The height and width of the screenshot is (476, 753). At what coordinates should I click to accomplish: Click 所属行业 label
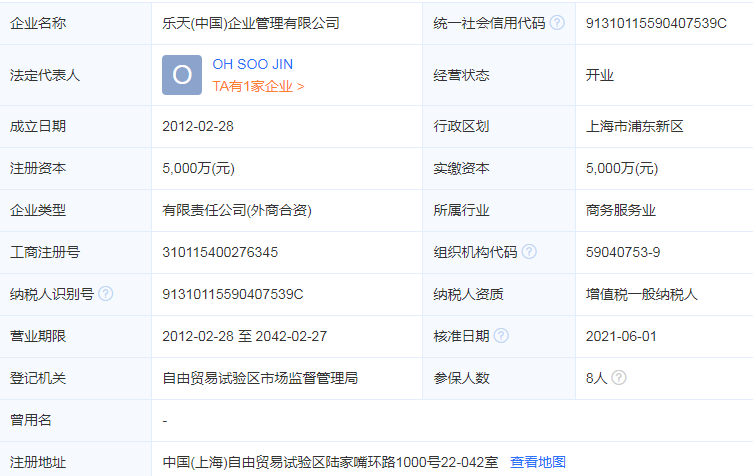[x=461, y=210]
